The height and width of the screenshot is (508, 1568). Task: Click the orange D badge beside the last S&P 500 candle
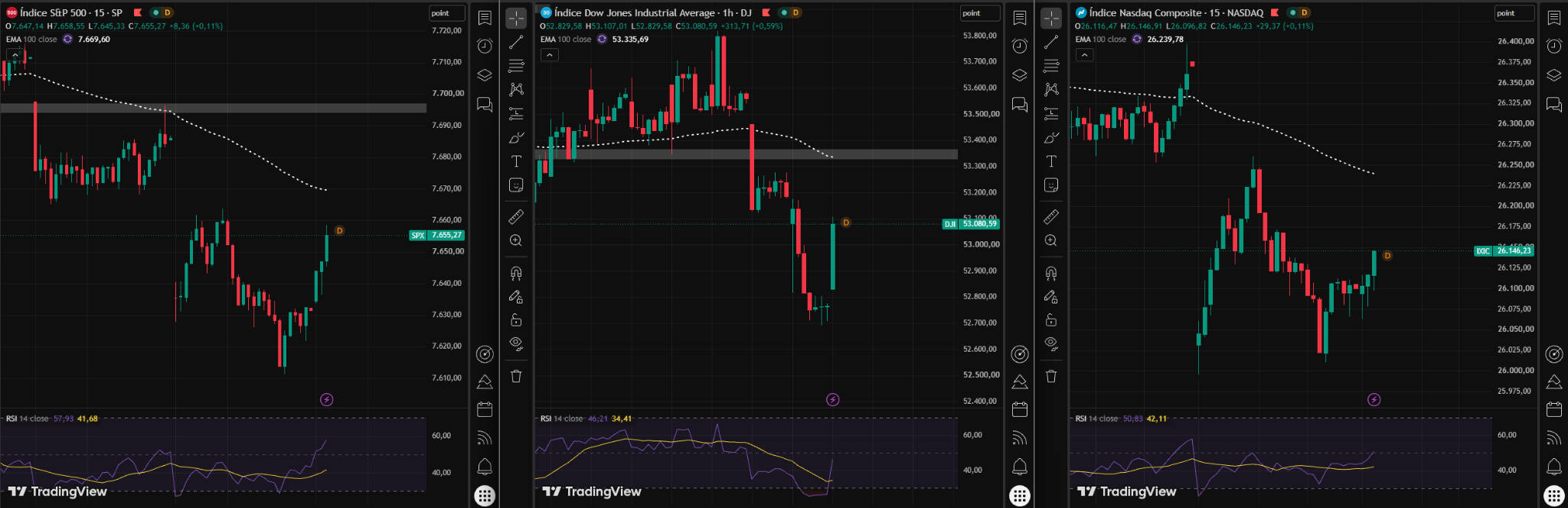tap(339, 231)
